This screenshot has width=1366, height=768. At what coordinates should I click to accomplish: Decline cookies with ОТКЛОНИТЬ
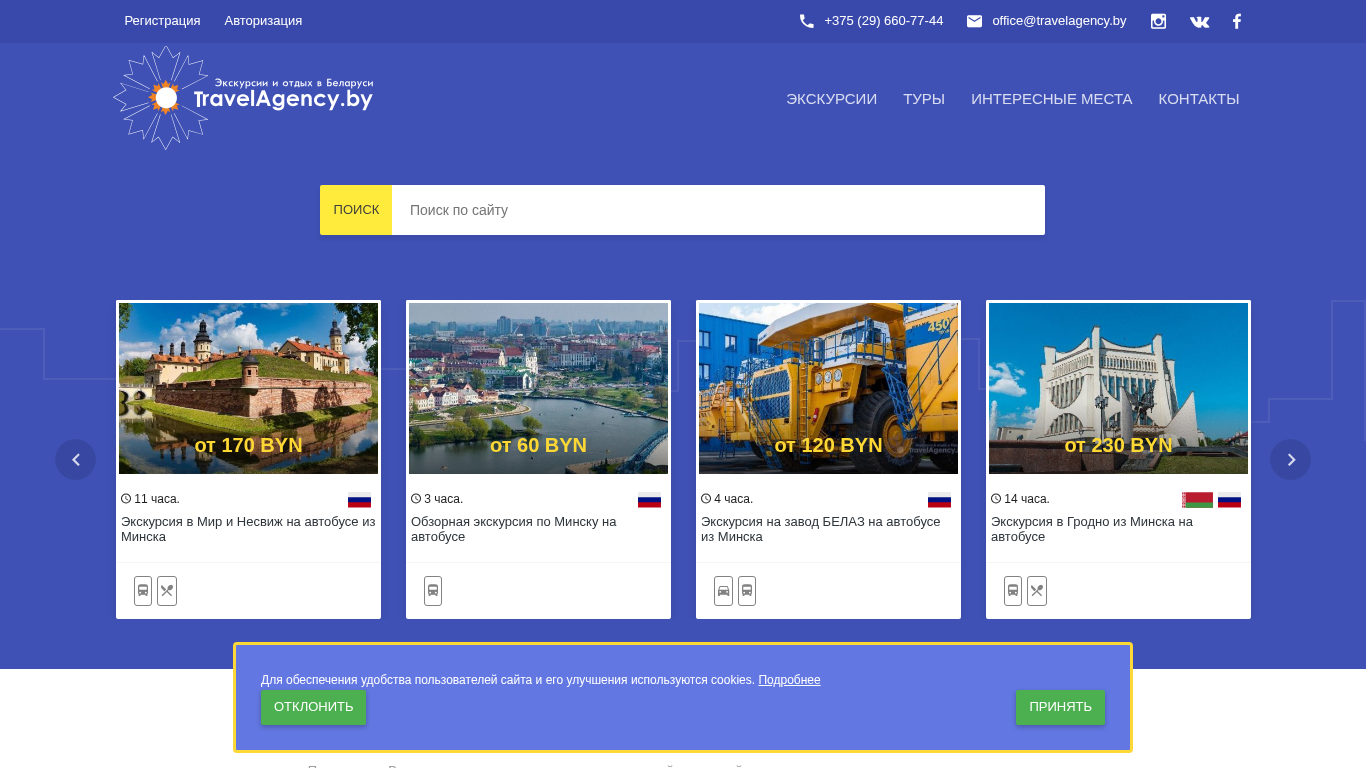(314, 707)
